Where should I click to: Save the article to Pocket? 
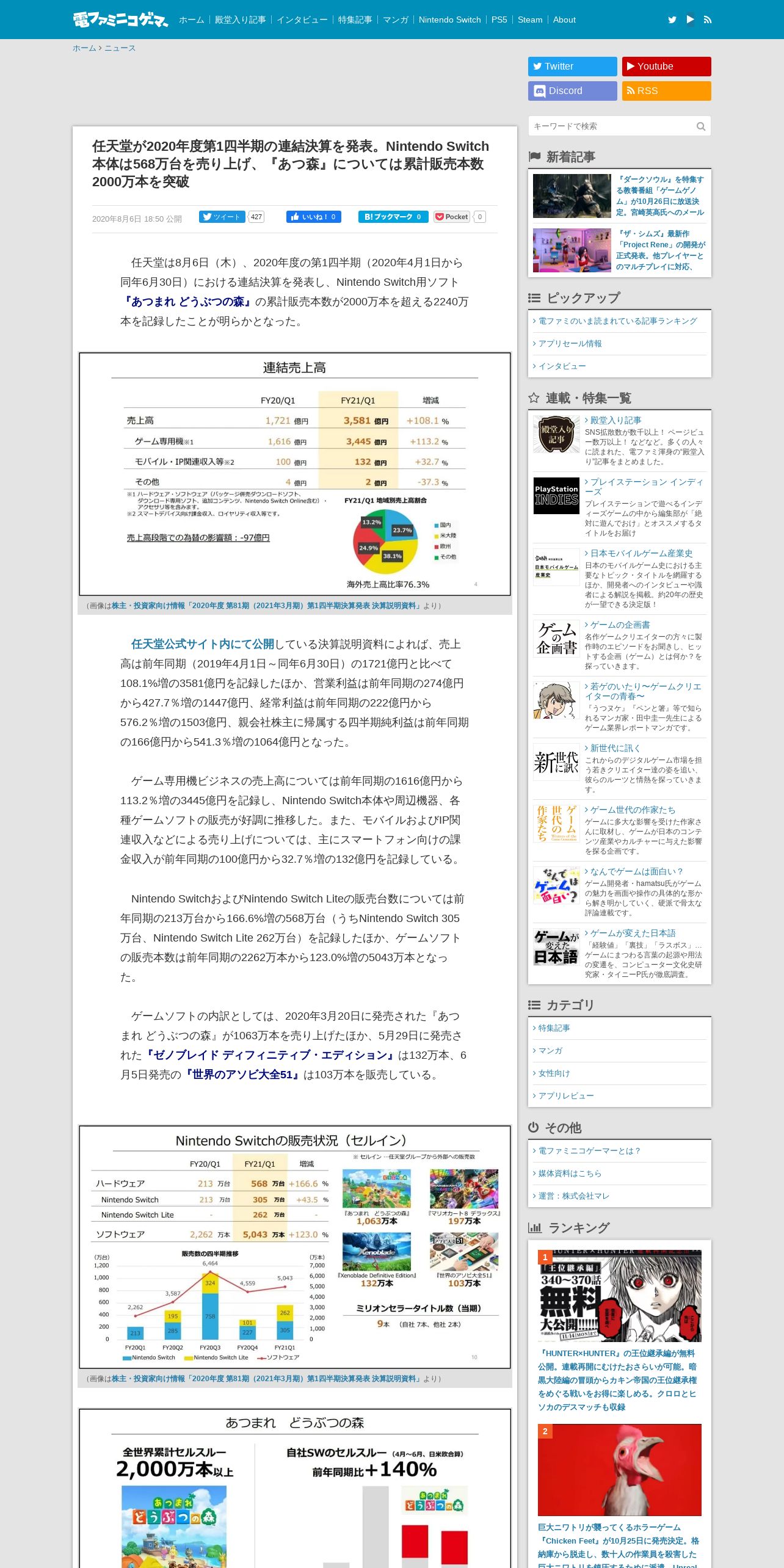(x=452, y=217)
